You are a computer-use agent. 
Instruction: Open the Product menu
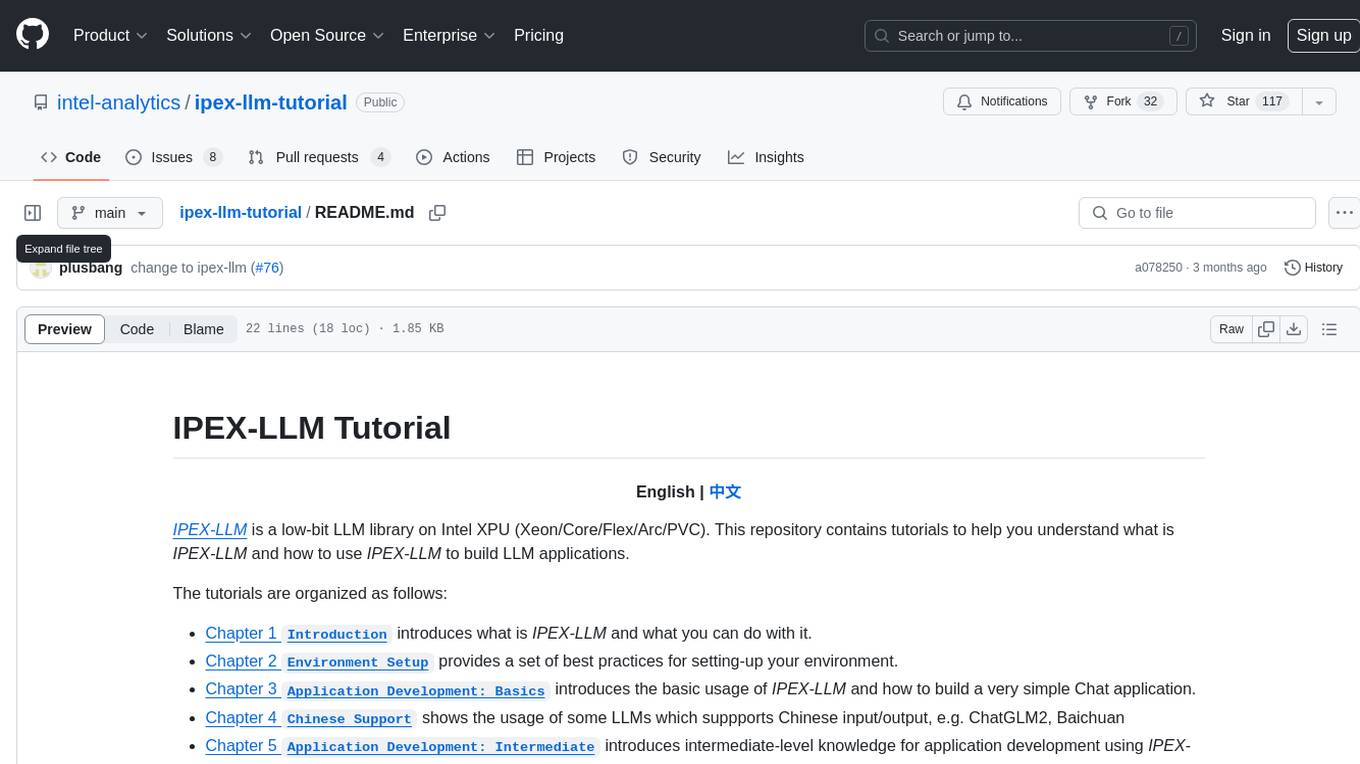(110, 35)
